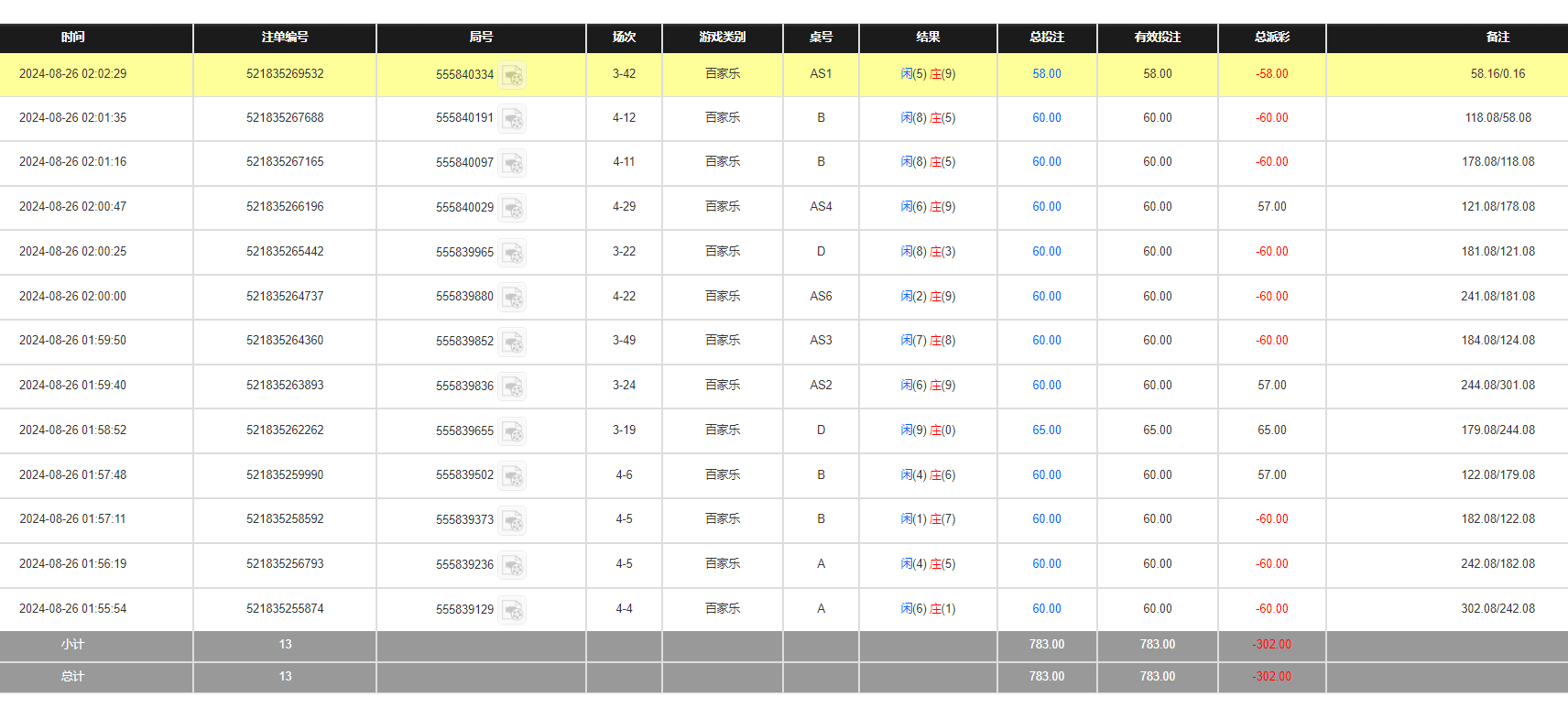Click the replay icon next to 555839965
This screenshot has height=708, width=1568.
(512, 253)
